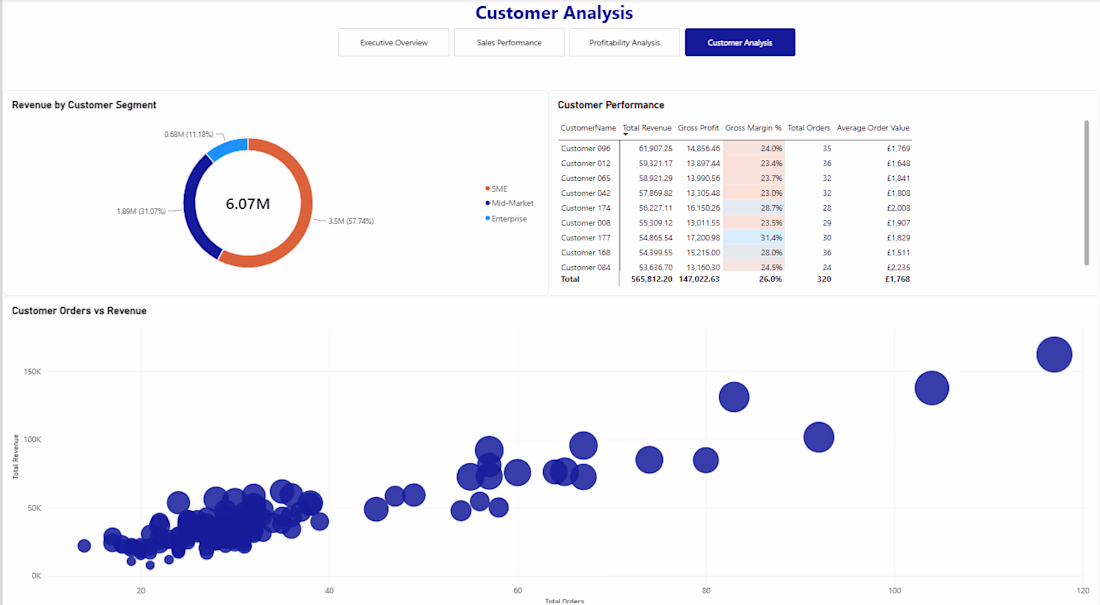Select the Customer 096 row name
1100x605 pixels.
pos(586,148)
